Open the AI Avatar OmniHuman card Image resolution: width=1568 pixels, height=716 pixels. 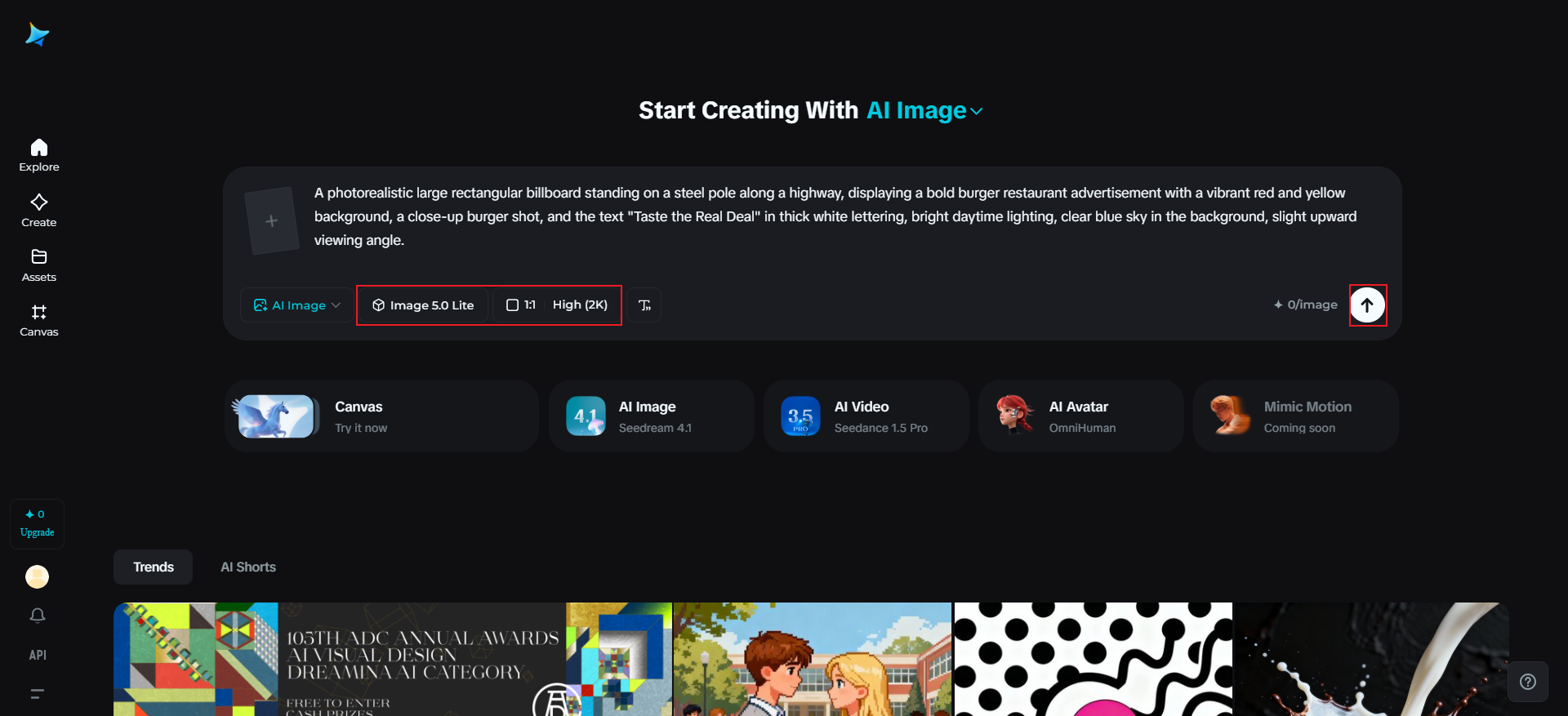1081,416
